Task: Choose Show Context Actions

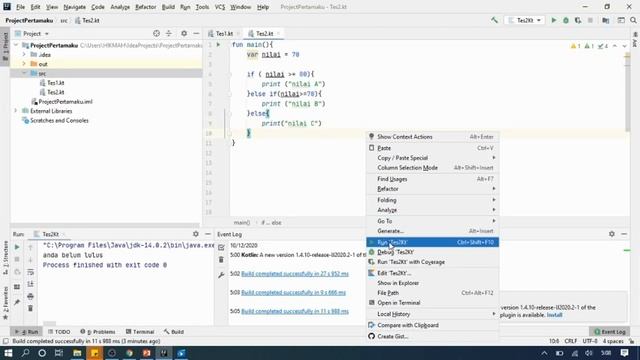Action: [x=432, y=137]
